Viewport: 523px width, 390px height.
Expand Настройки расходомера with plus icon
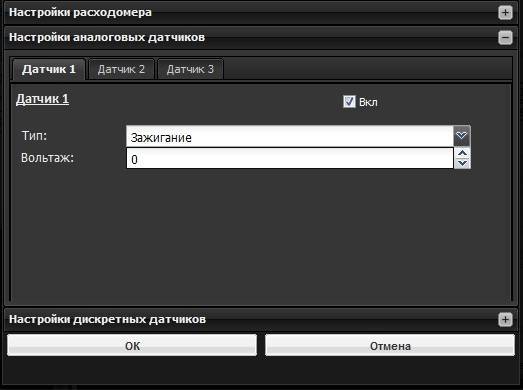pos(505,13)
